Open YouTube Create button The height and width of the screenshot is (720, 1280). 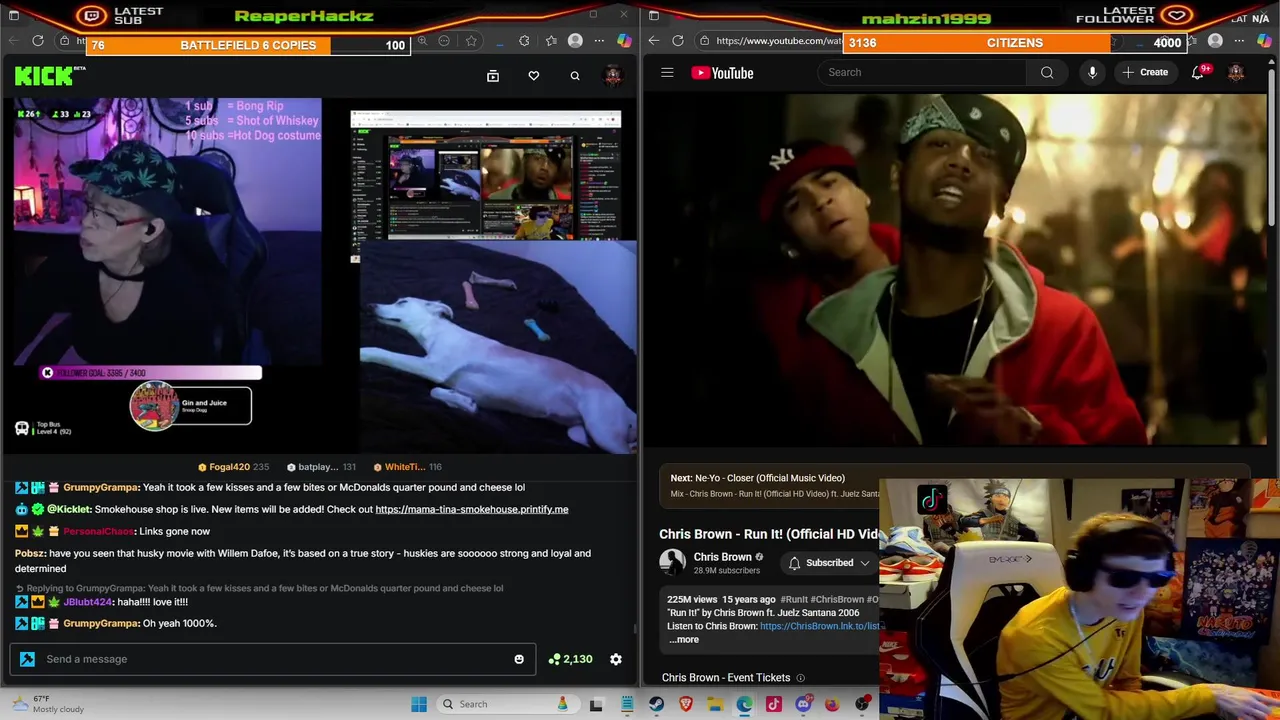click(x=1145, y=72)
